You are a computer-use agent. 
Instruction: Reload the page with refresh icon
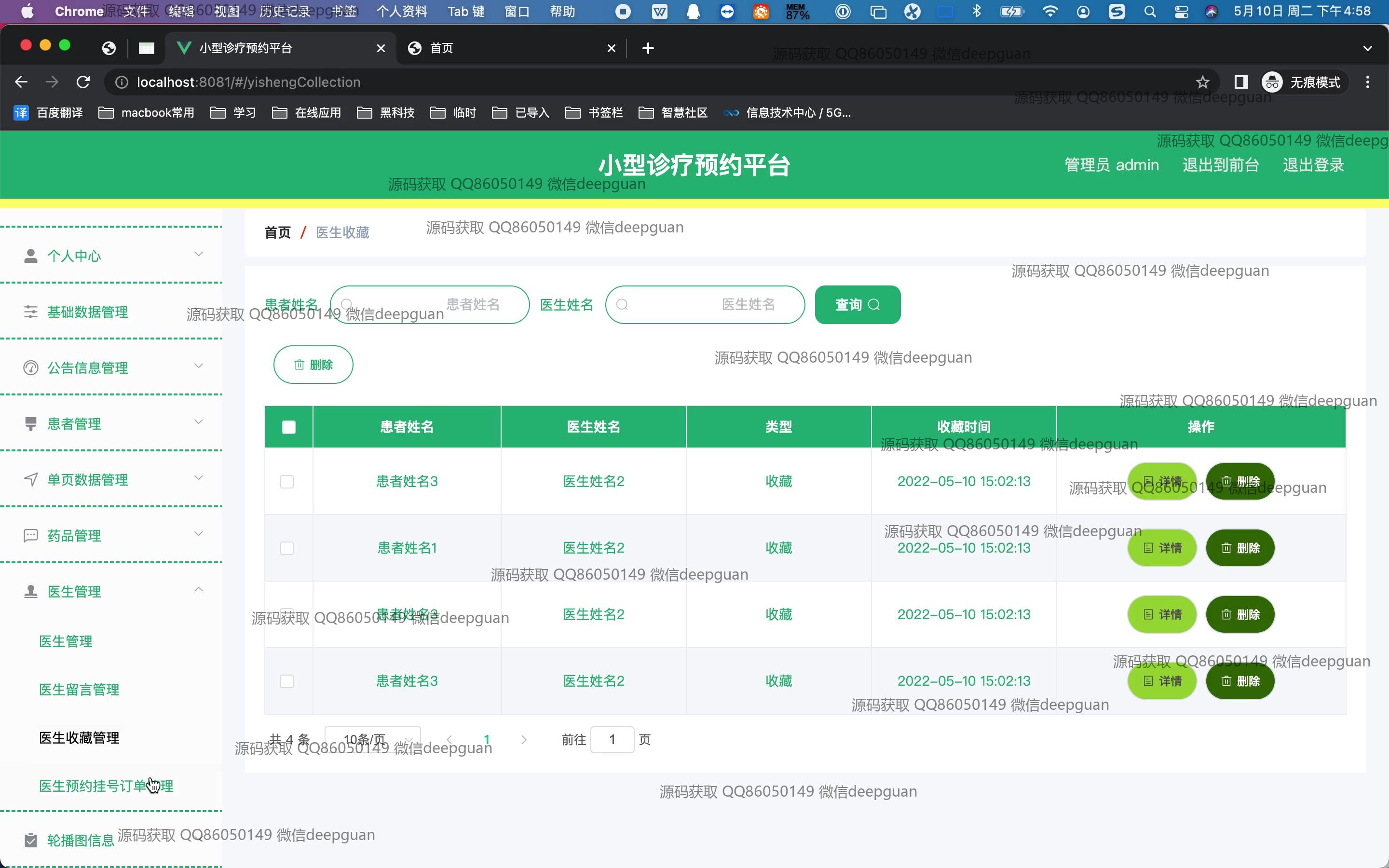click(83, 82)
